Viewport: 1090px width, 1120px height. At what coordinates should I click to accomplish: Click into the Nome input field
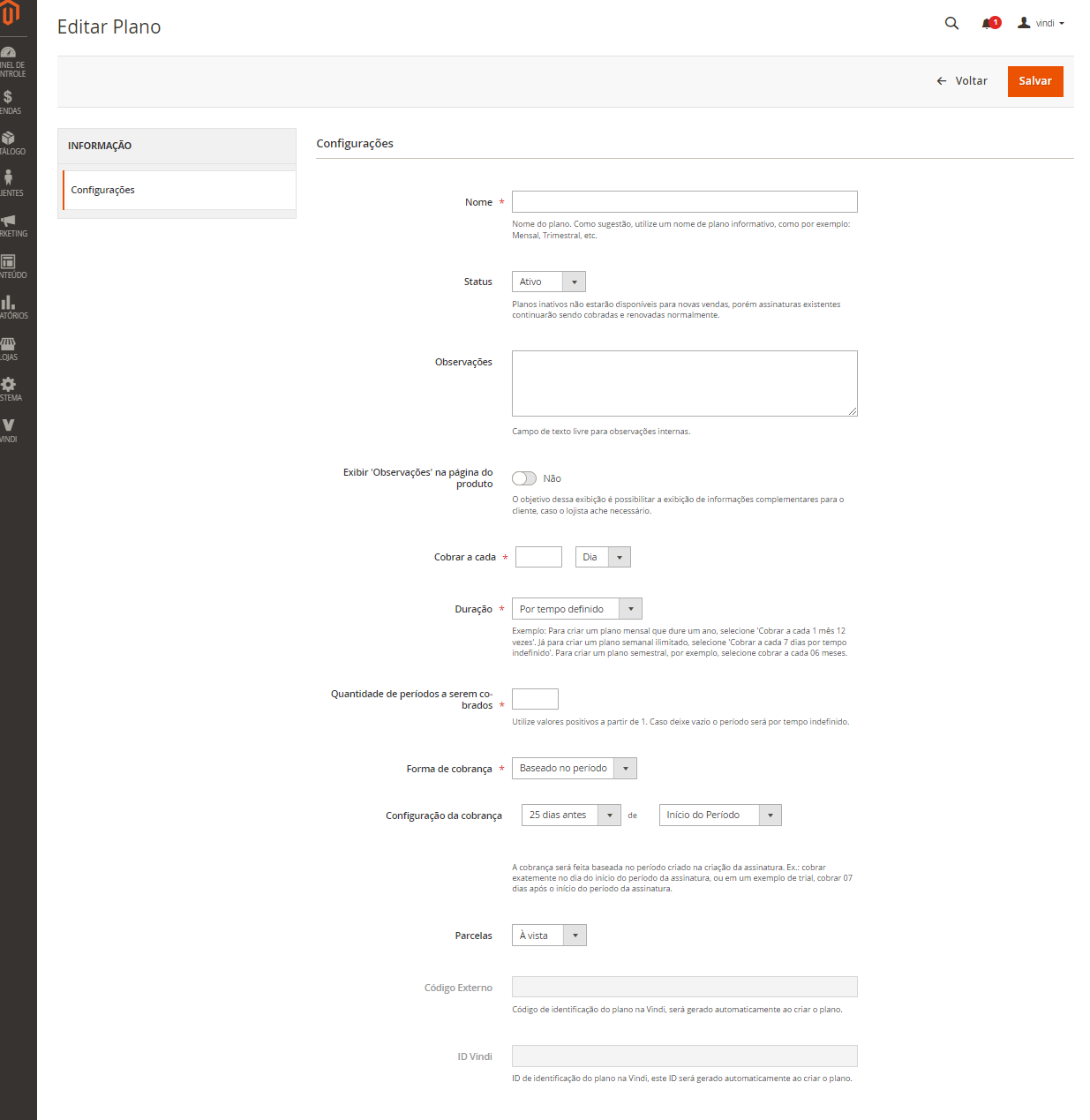pyautogui.click(x=684, y=202)
